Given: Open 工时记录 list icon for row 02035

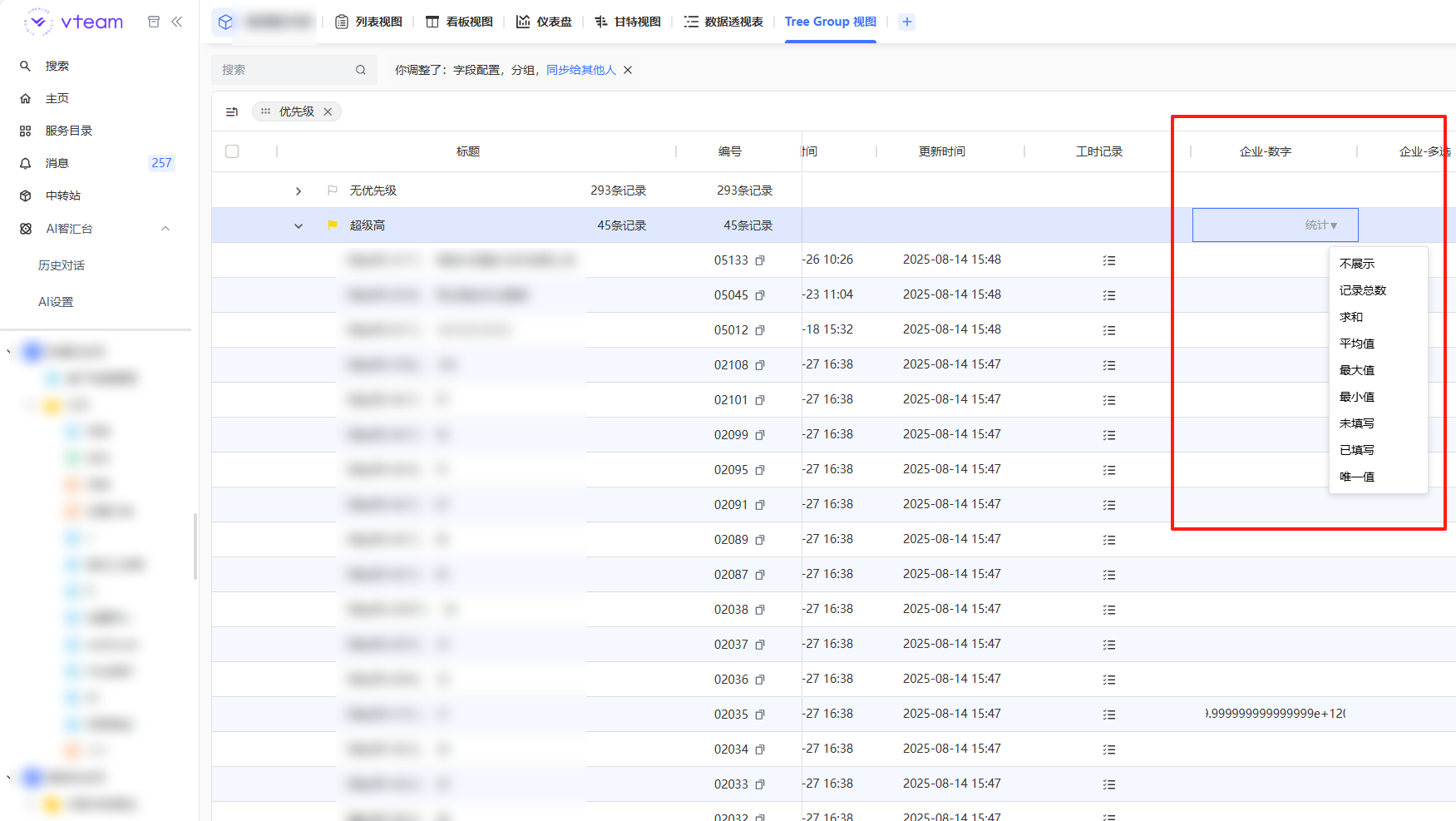Looking at the screenshot, I should (x=1108, y=715).
